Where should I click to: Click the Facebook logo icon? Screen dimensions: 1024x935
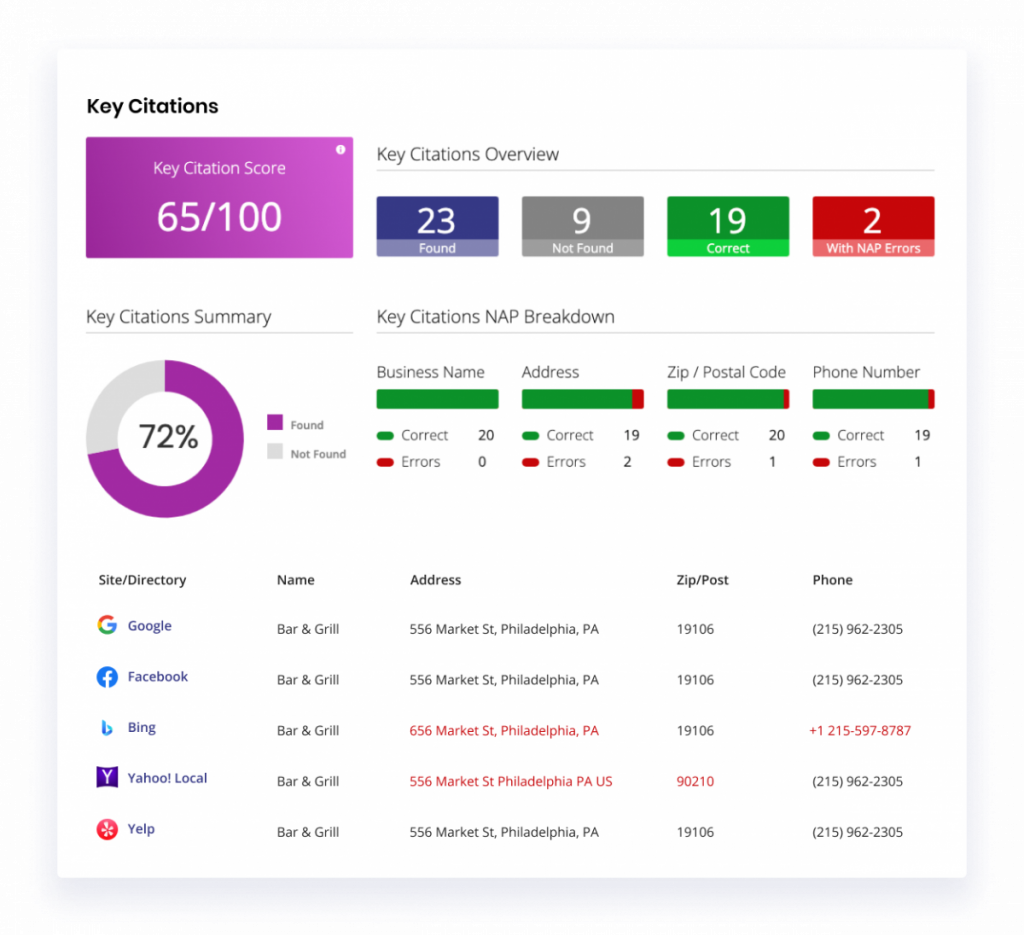[x=107, y=676]
